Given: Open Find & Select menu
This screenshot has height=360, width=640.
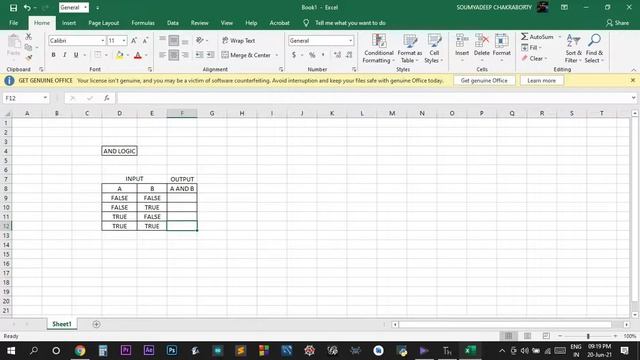Looking at the screenshot, I should pos(594,49).
